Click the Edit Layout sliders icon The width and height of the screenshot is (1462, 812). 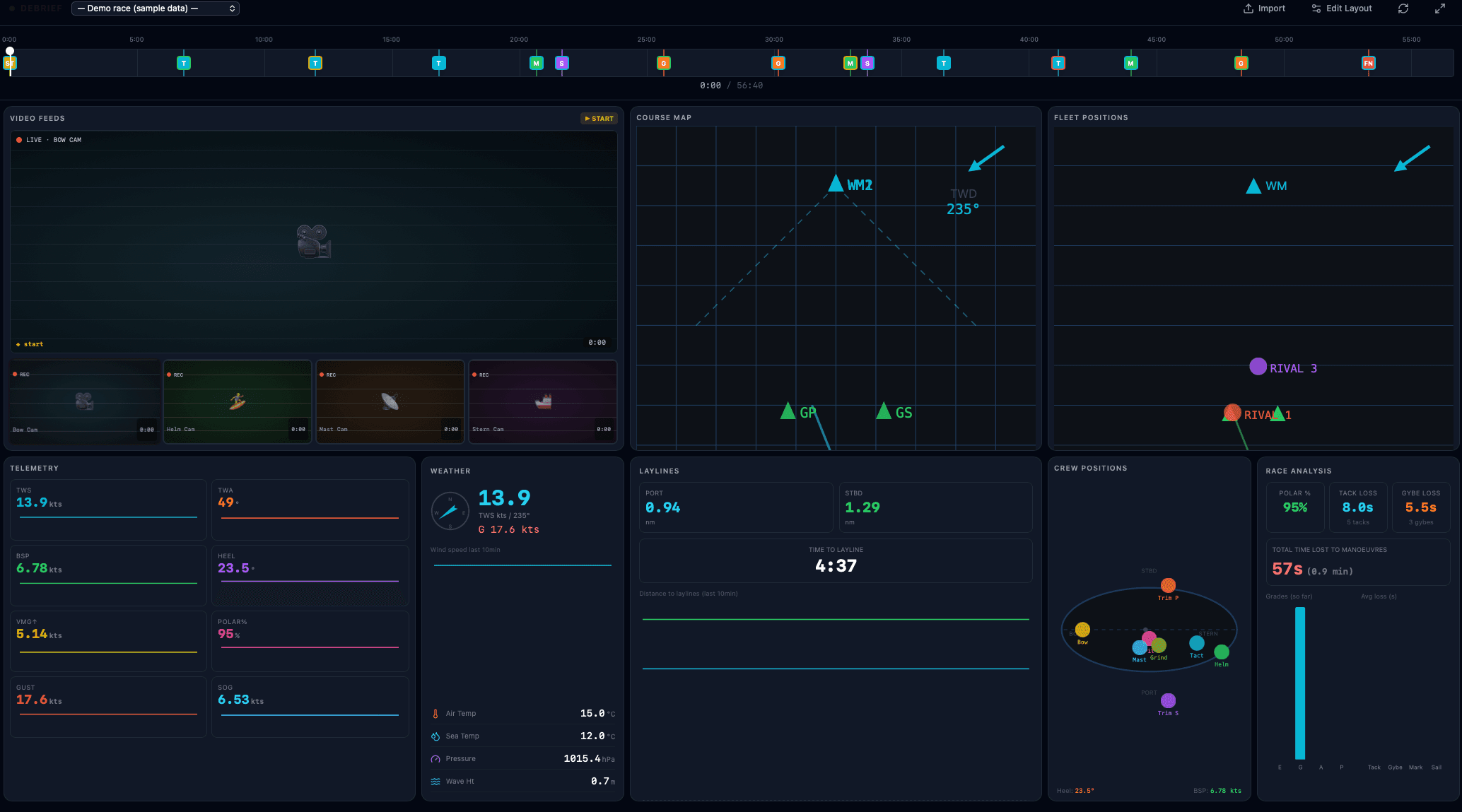click(1316, 8)
